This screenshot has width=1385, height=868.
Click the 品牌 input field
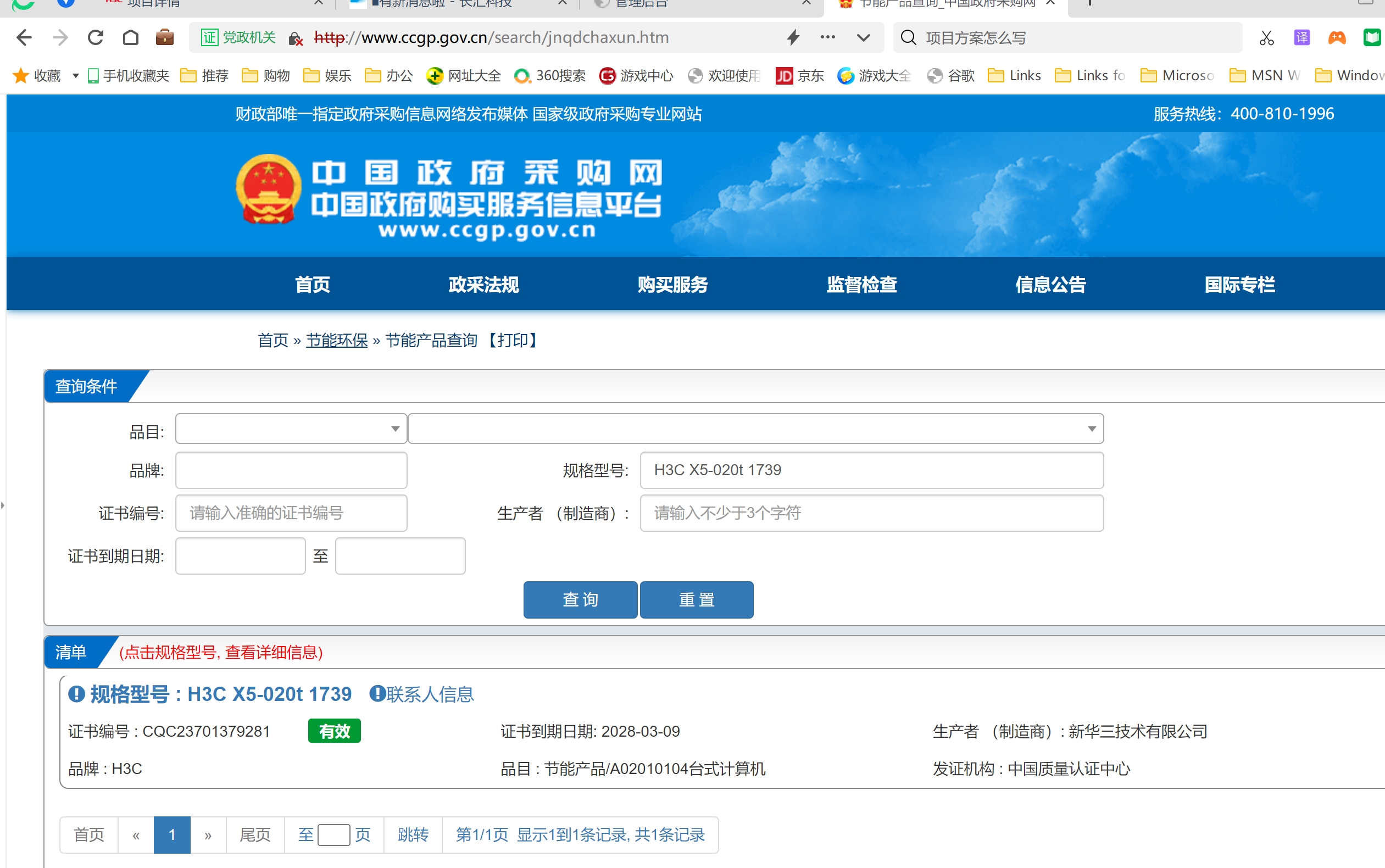click(291, 470)
